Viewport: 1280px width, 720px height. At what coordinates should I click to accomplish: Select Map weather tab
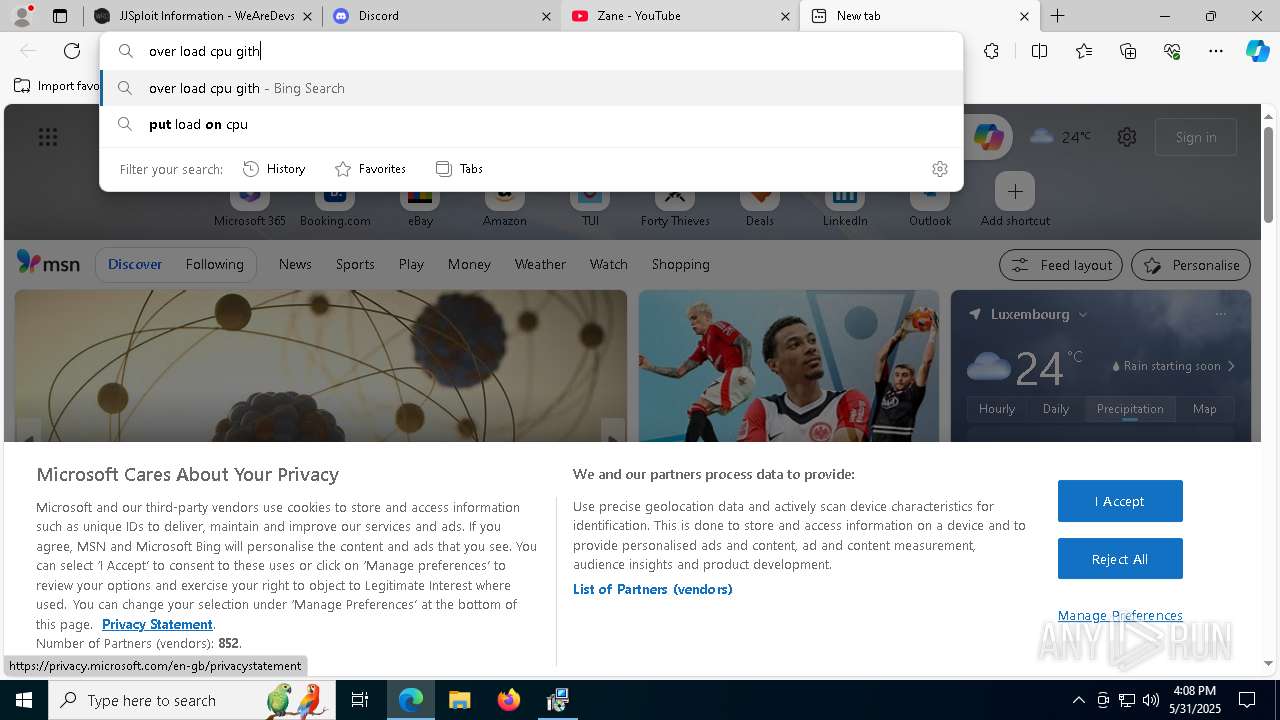pyautogui.click(x=1205, y=409)
